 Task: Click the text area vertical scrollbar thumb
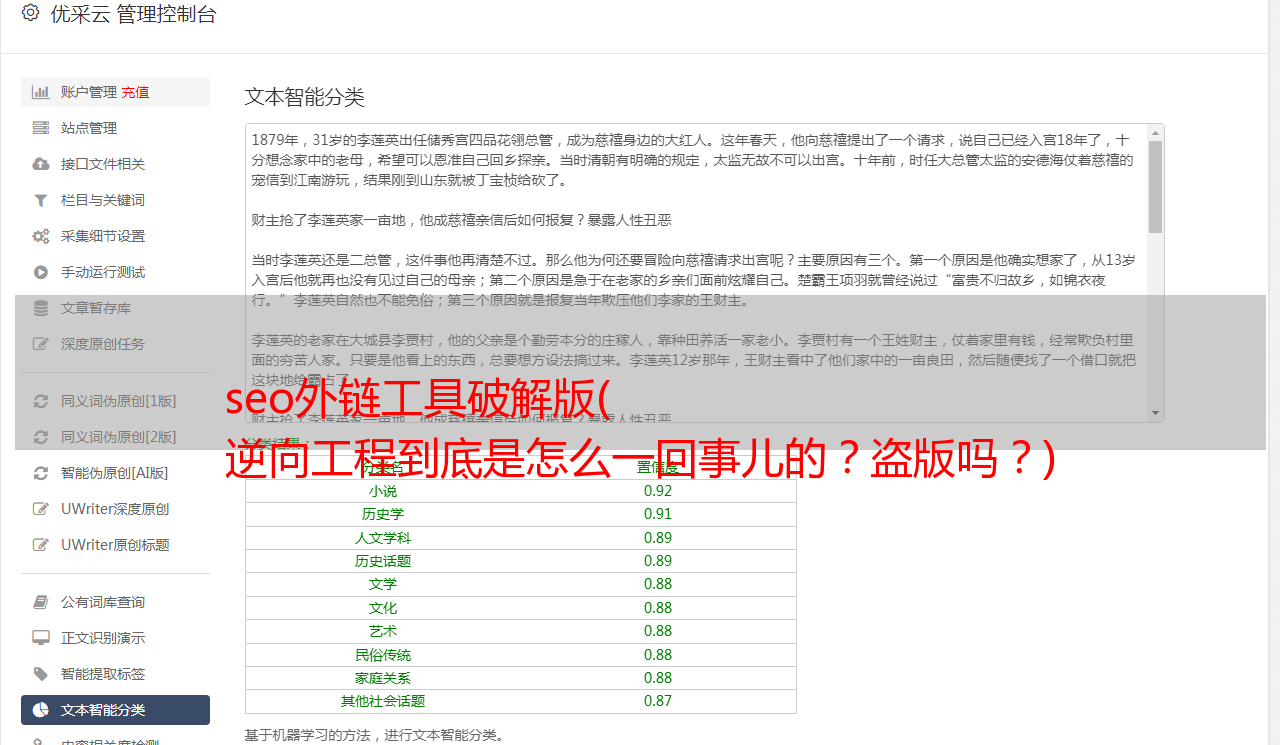[1155, 187]
